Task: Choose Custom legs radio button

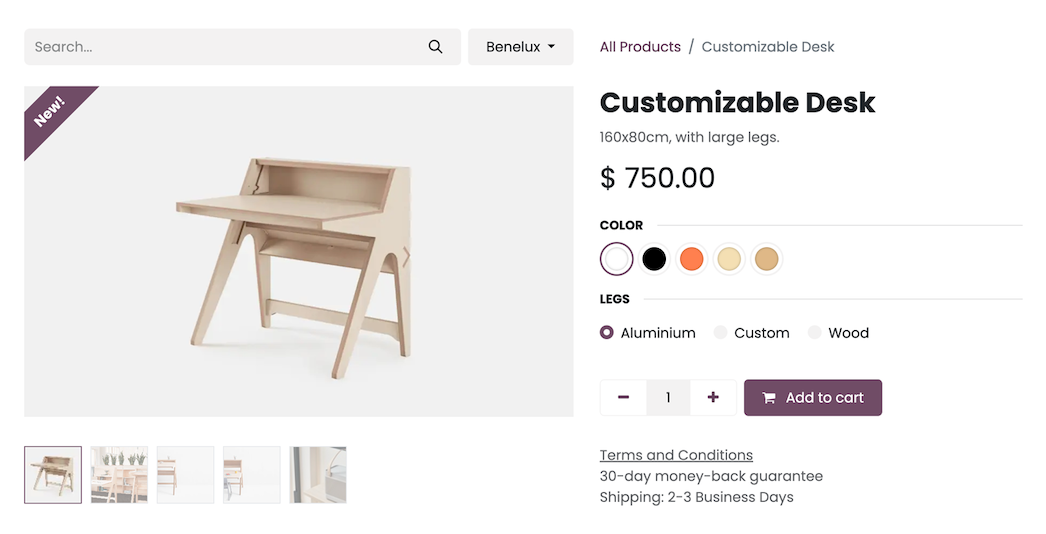Action: (721, 333)
